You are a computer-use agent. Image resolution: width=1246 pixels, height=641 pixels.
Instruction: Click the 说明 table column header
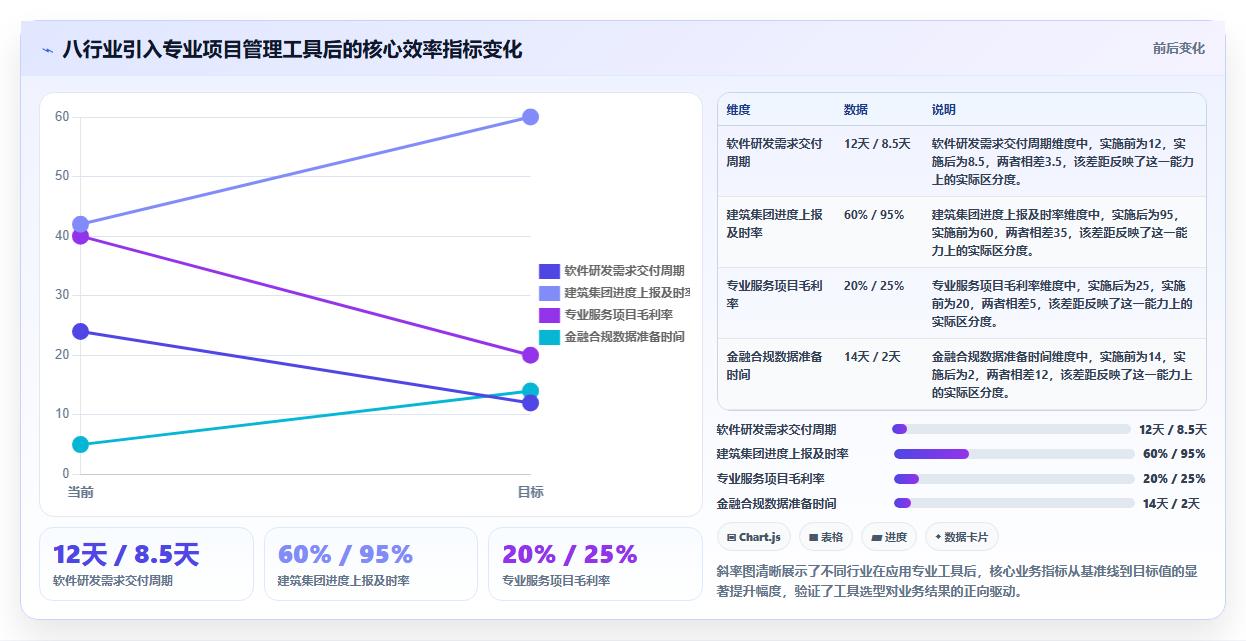(944, 110)
